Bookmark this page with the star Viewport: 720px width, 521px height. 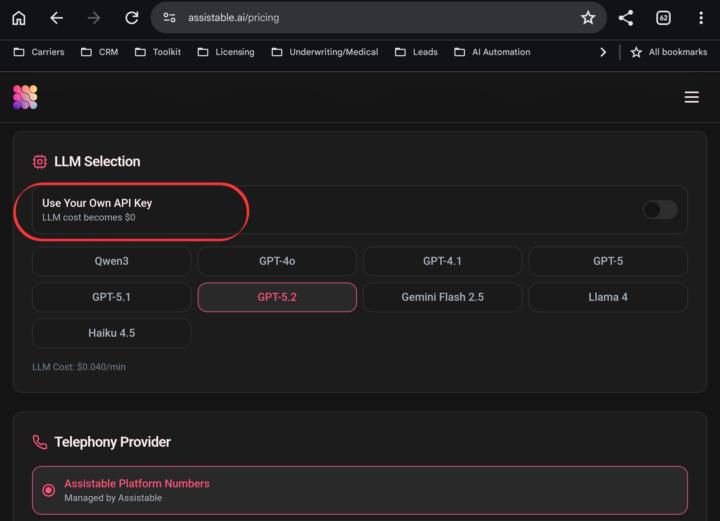point(588,18)
